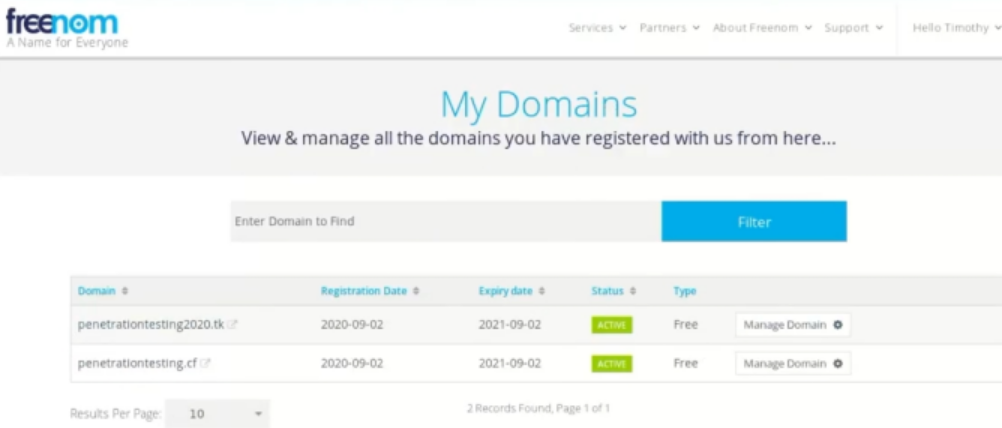Focus the Enter Domain to Find field
The image size is (1002, 428).
point(446,222)
